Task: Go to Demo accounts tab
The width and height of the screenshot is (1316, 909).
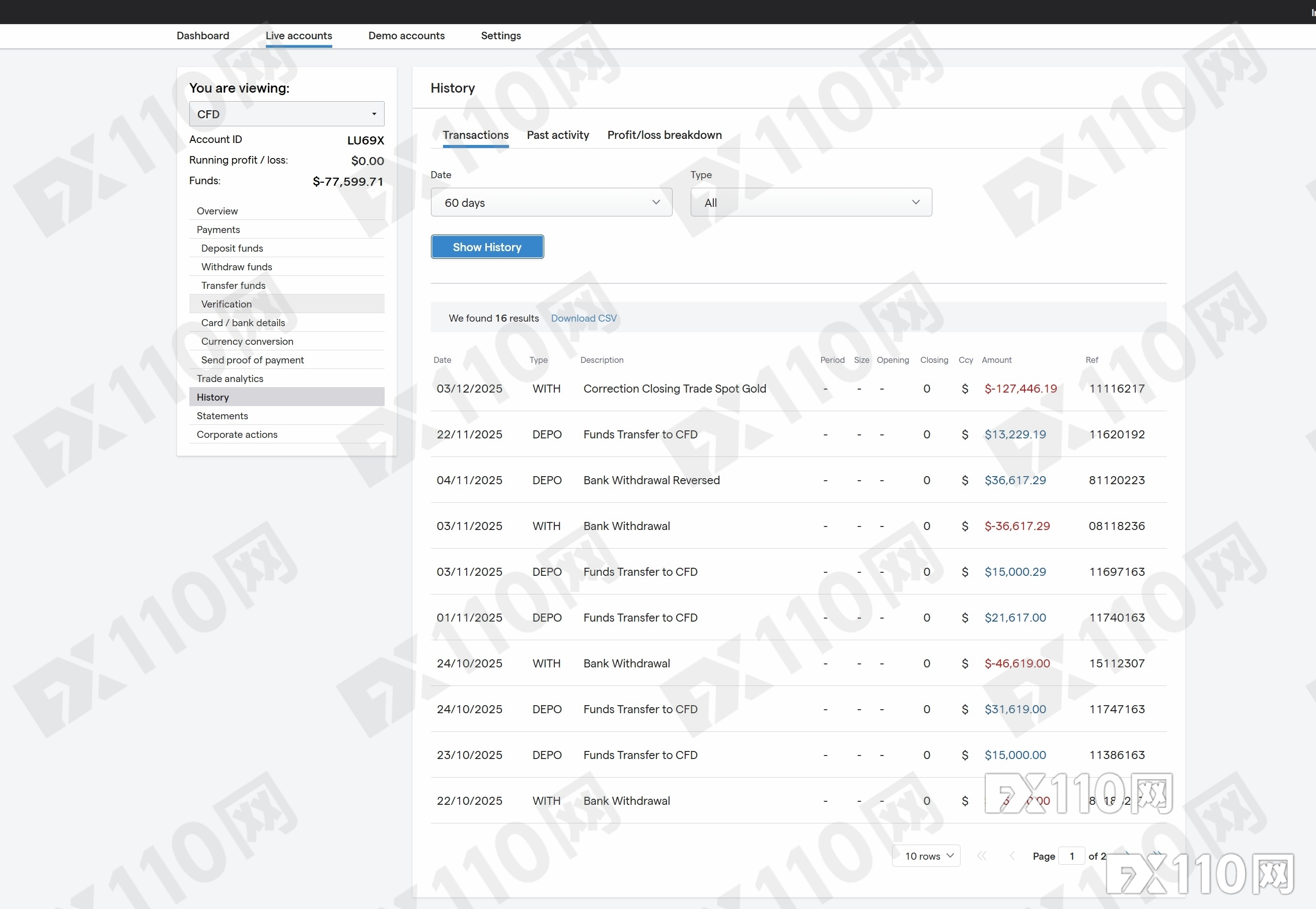Action: [406, 35]
